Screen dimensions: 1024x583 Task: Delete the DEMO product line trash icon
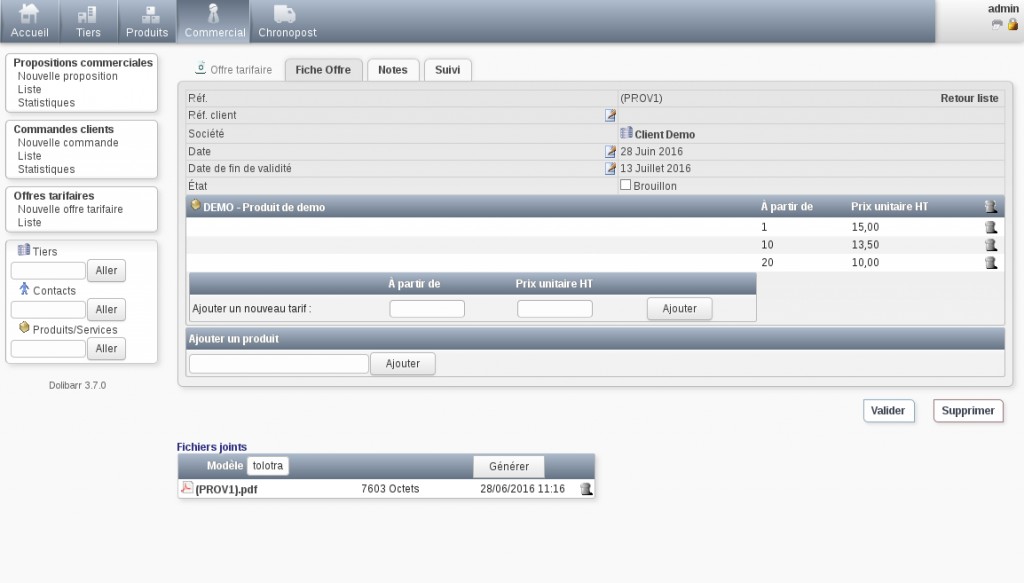click(991, 207)
